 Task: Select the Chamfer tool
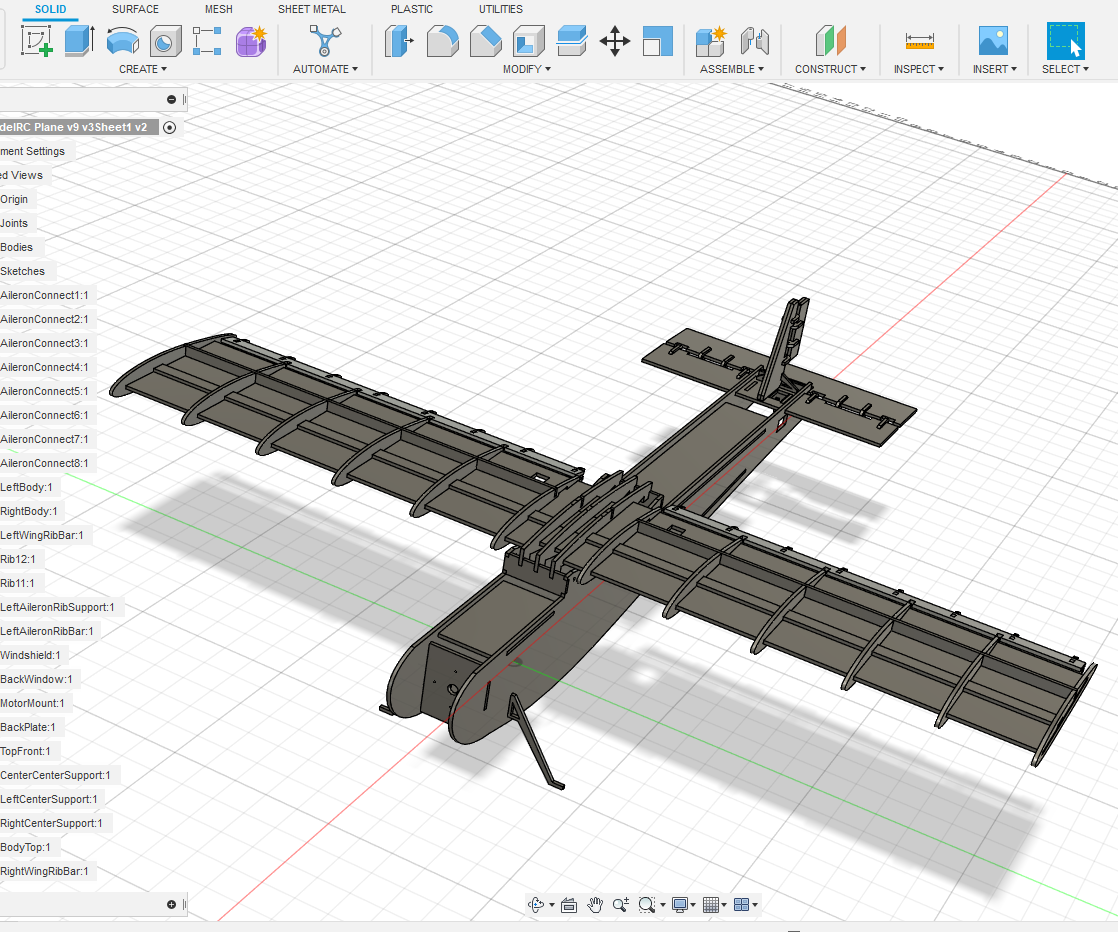[x=486, y=41]
